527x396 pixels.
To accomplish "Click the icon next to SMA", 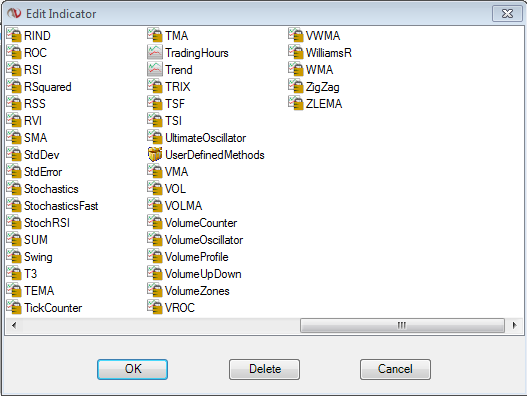I will [14, 137].
